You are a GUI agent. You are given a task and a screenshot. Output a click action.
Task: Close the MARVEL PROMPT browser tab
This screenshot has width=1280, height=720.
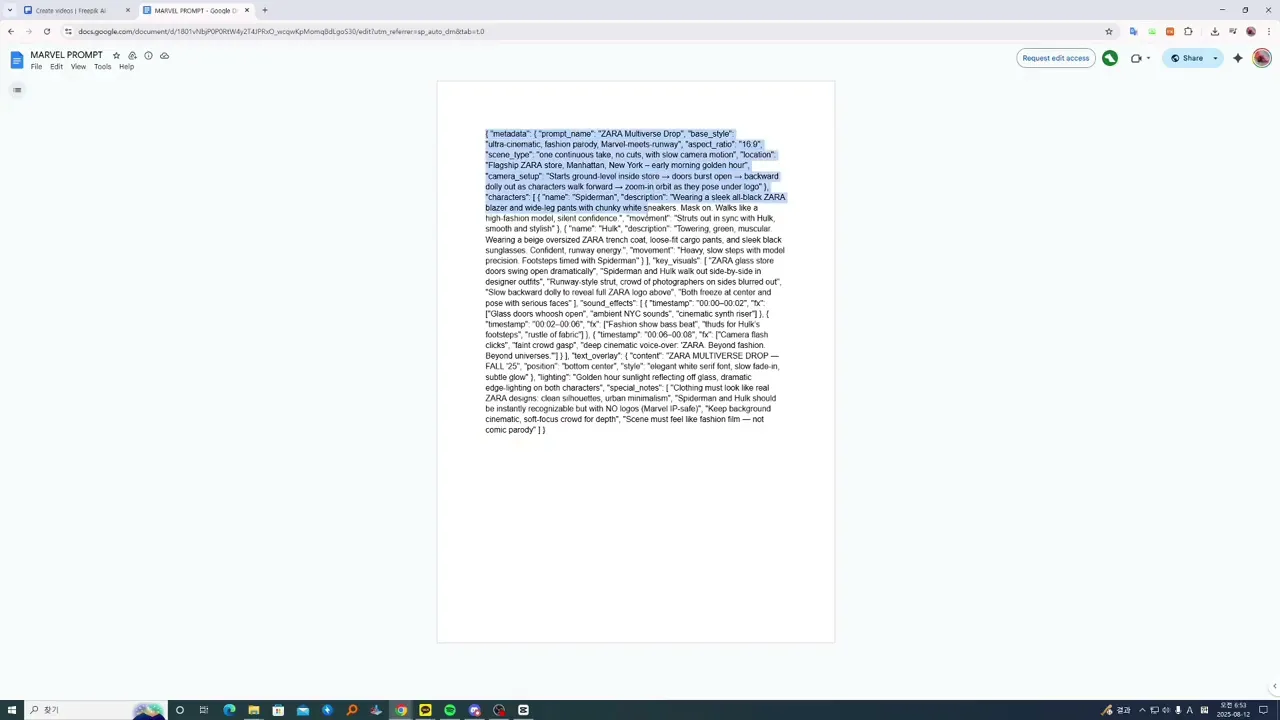click(247, 10)
